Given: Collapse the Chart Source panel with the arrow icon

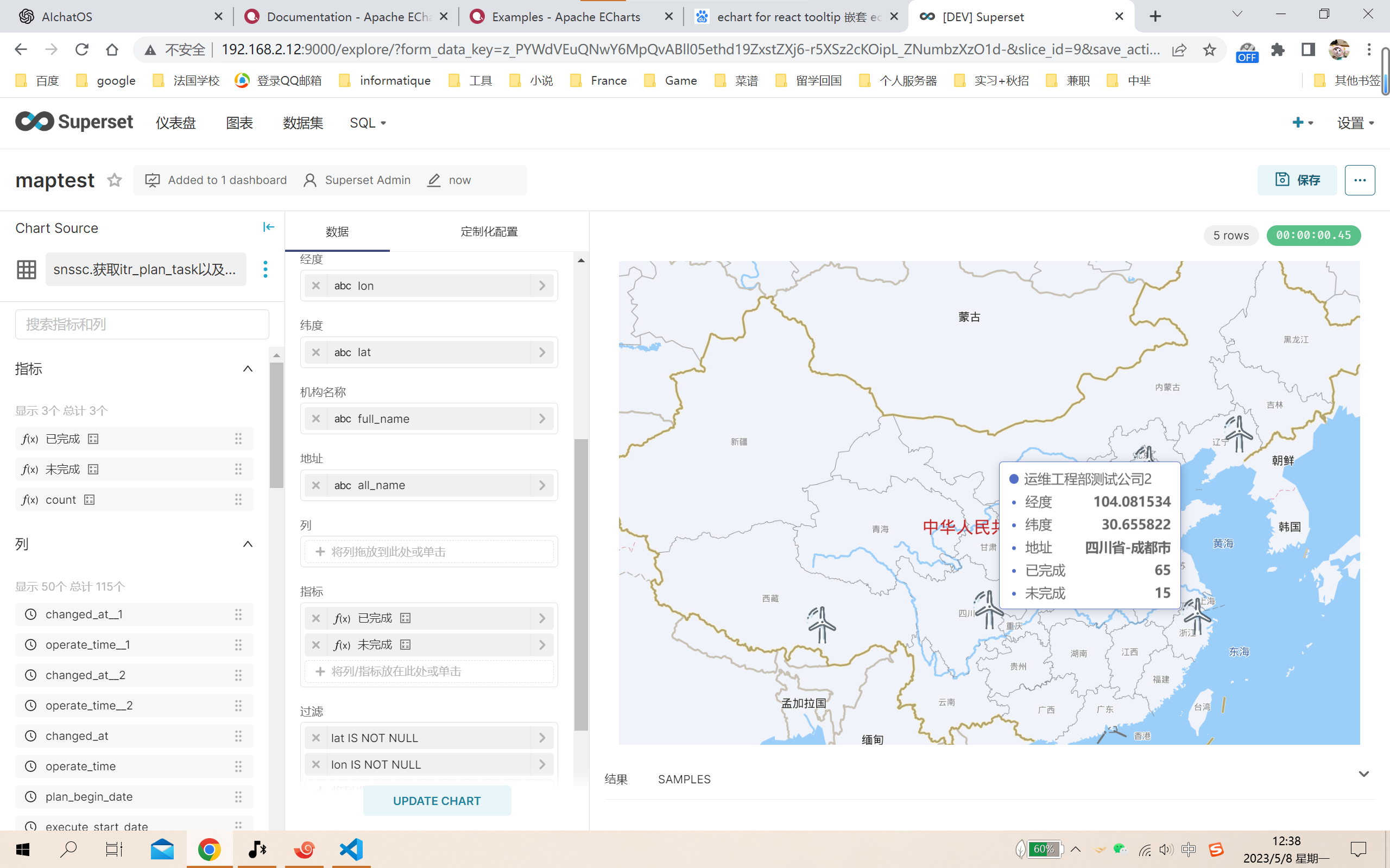Looking at the screenshot, I should point(268,227).
